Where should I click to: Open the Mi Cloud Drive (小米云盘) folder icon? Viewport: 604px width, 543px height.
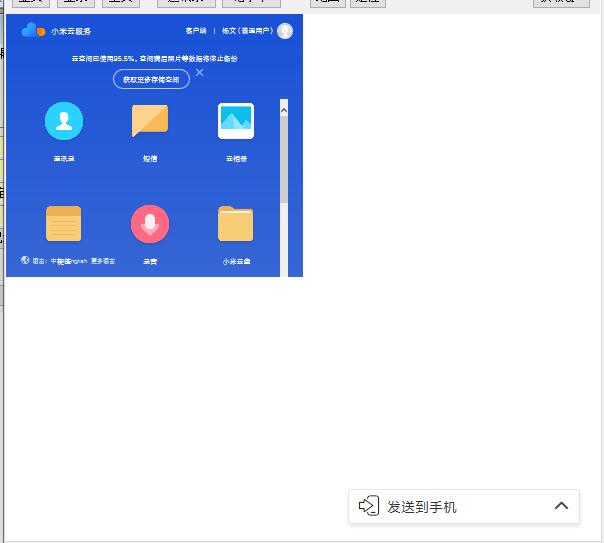pyautogui.click(x=236, y=224)
